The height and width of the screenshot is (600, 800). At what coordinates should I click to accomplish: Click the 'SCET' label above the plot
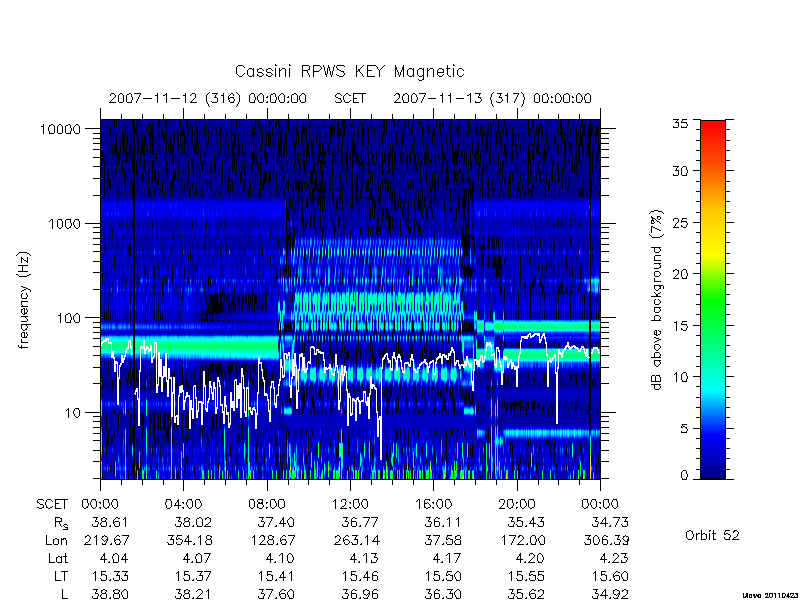pos(350,98)
